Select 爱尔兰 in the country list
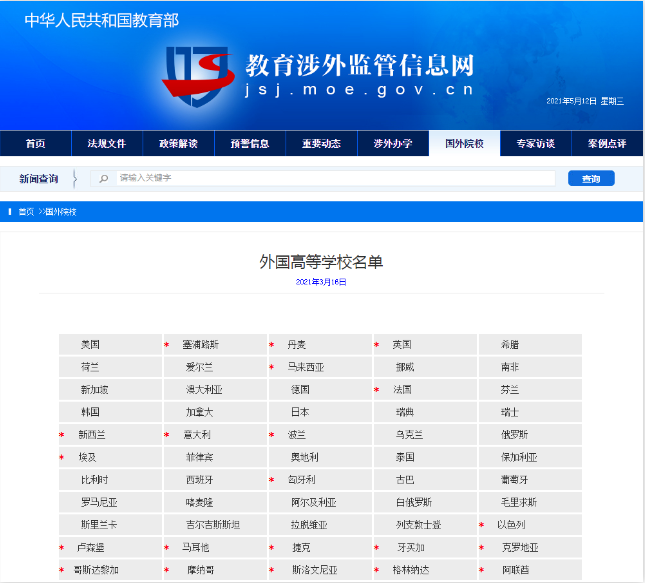The height and width of the screenshot is (583, 645). pyautogui.click(x=200, y=367)
